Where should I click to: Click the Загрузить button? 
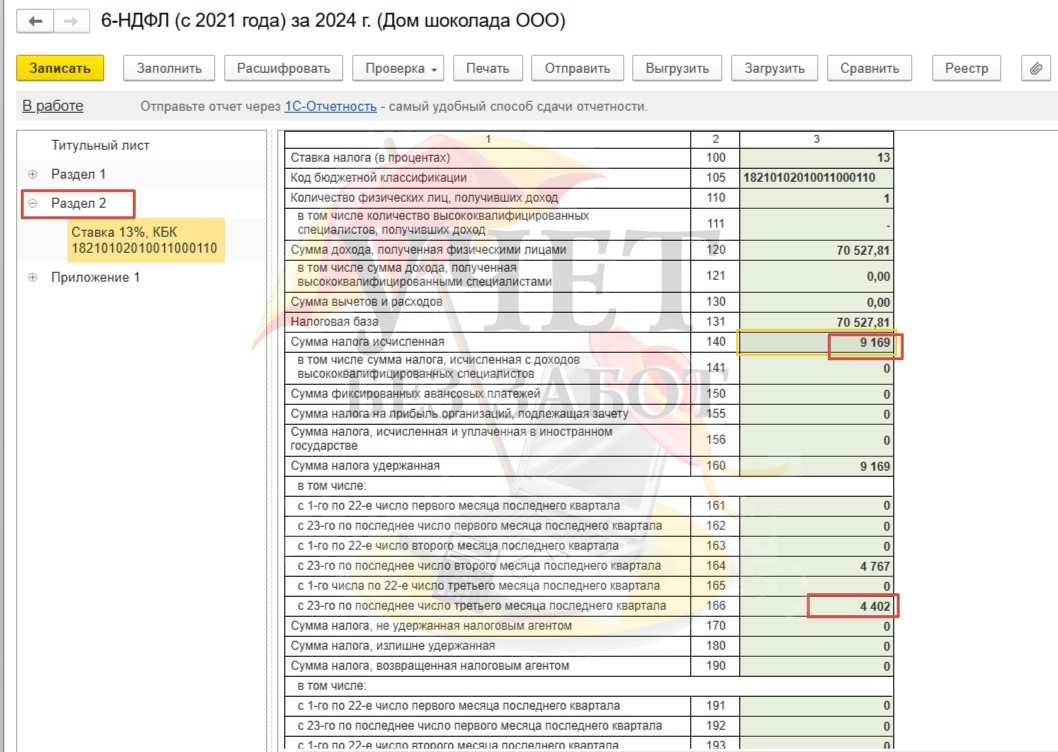[775, 68]
